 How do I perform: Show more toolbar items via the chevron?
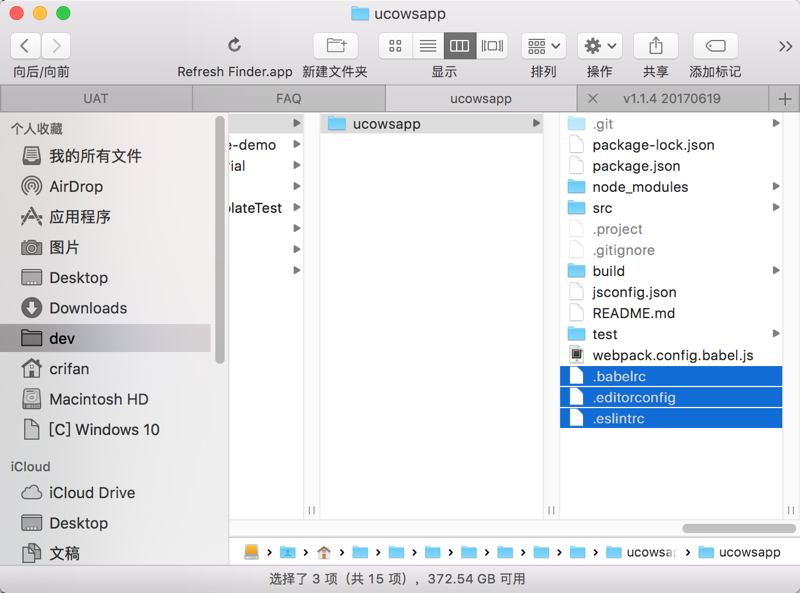click(785, 46)
